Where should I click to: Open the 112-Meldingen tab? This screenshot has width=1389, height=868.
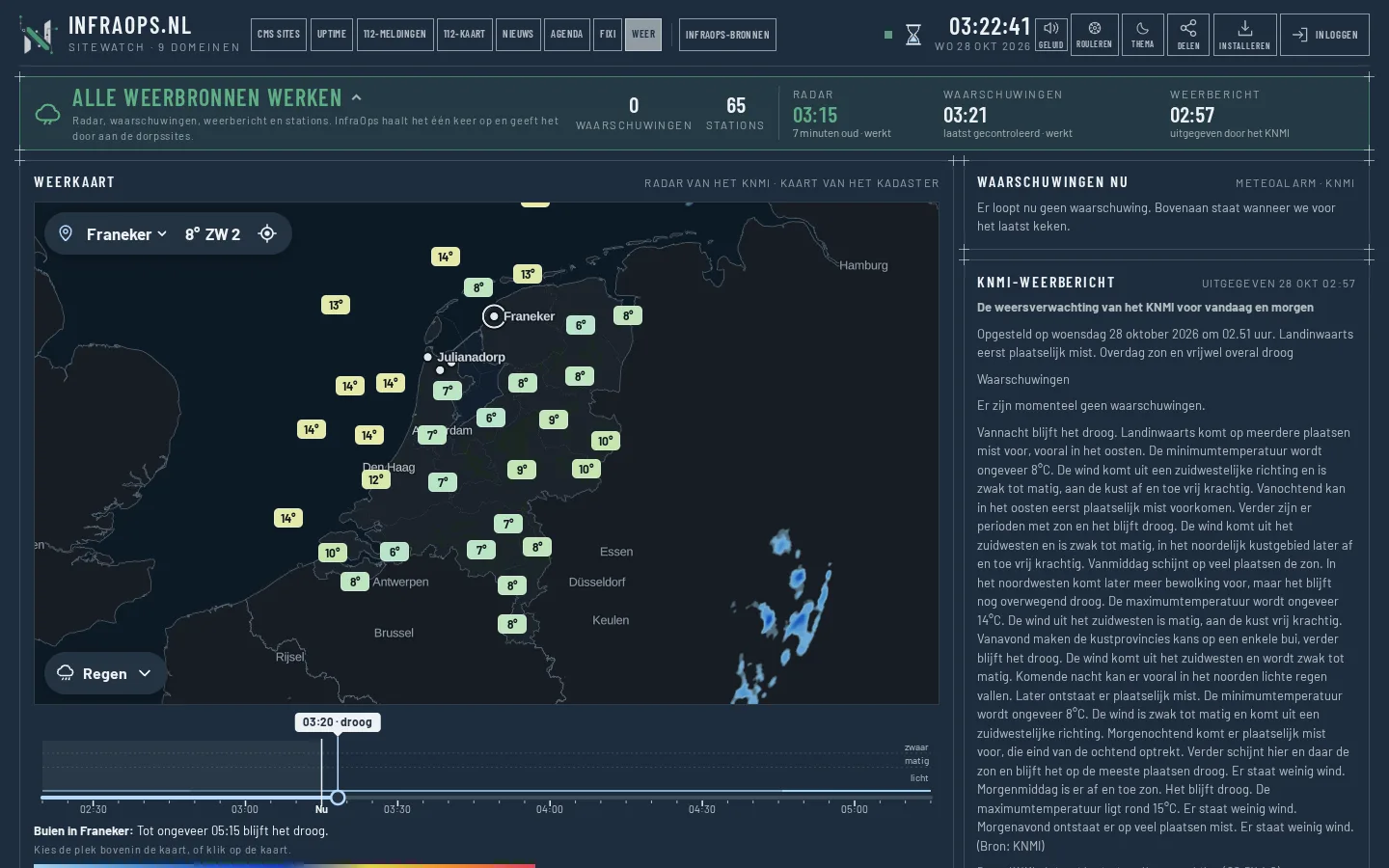click(x=395, y=35)
